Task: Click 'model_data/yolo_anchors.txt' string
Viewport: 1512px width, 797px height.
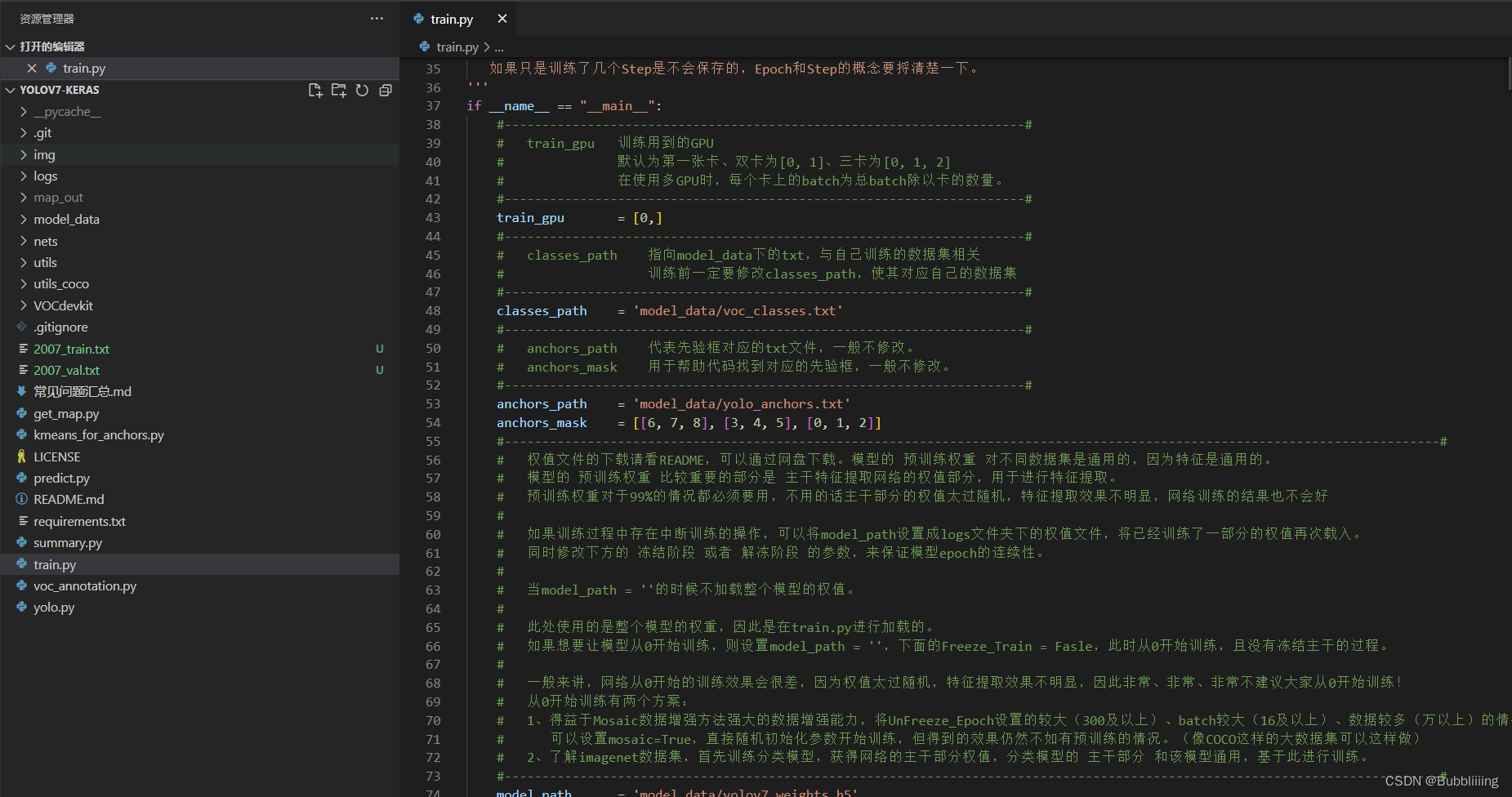Action: 742,404
